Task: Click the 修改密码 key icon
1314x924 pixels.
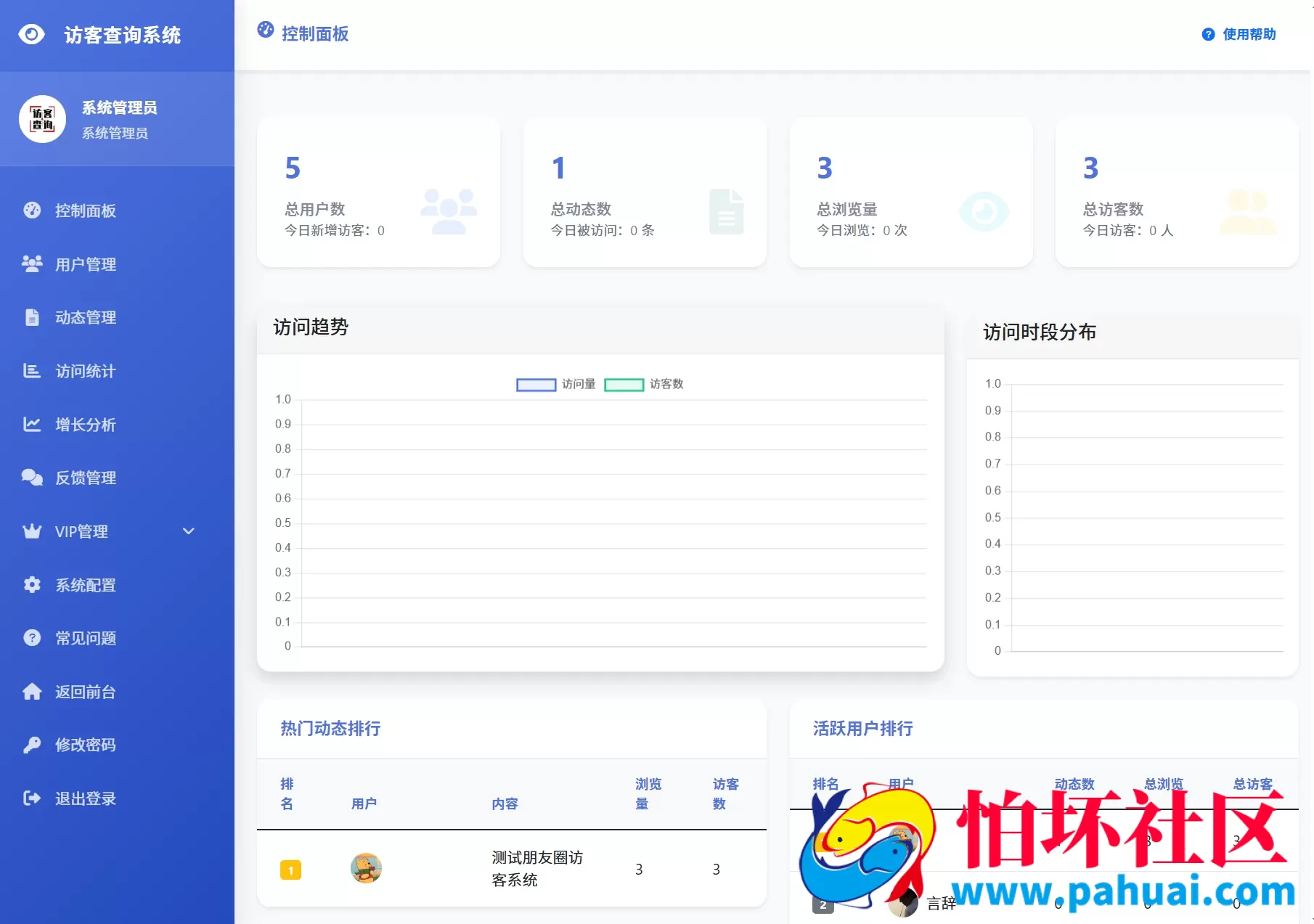Action: [32, 745]
